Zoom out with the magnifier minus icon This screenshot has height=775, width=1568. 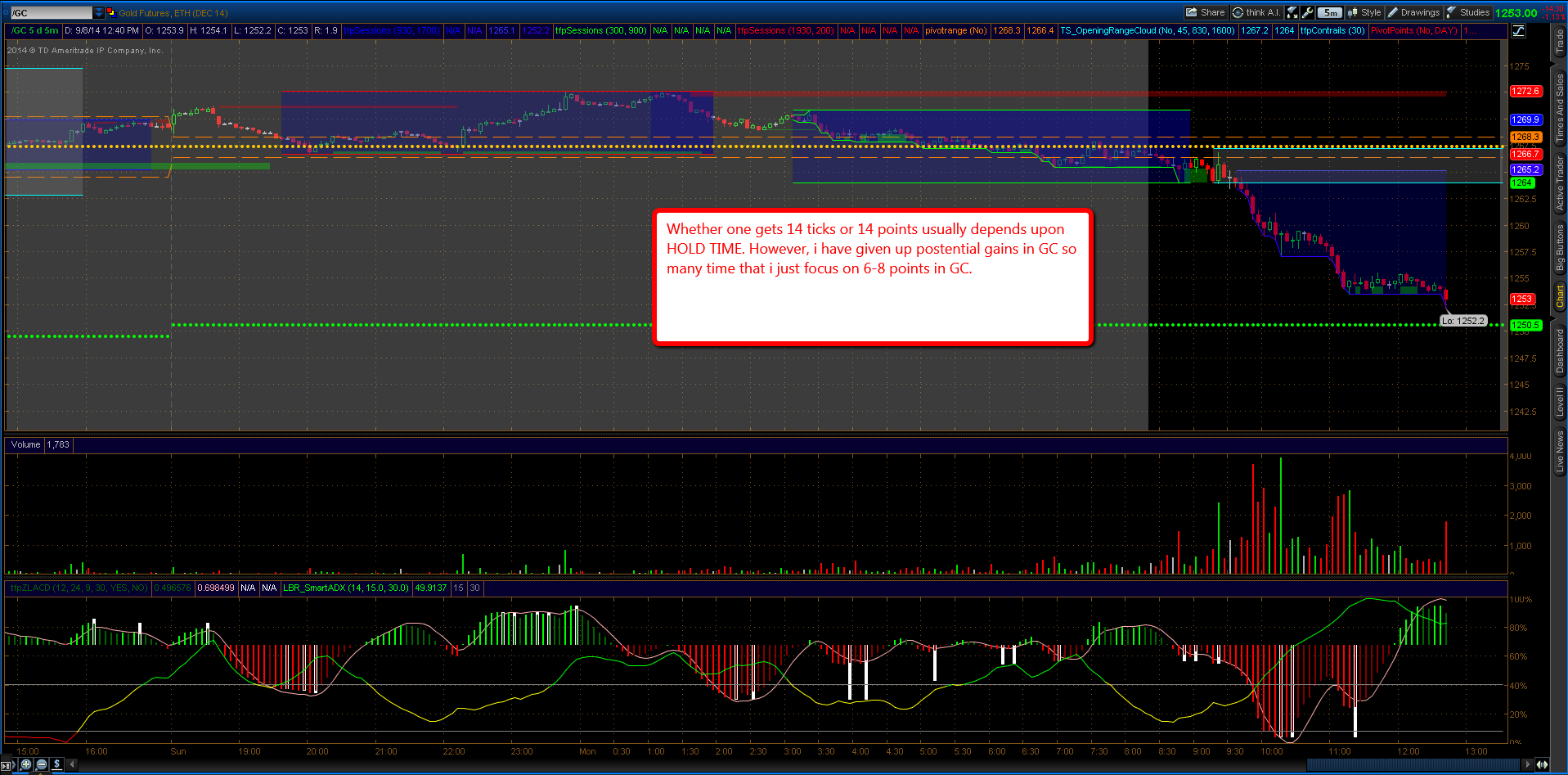(x=42, y=764)
